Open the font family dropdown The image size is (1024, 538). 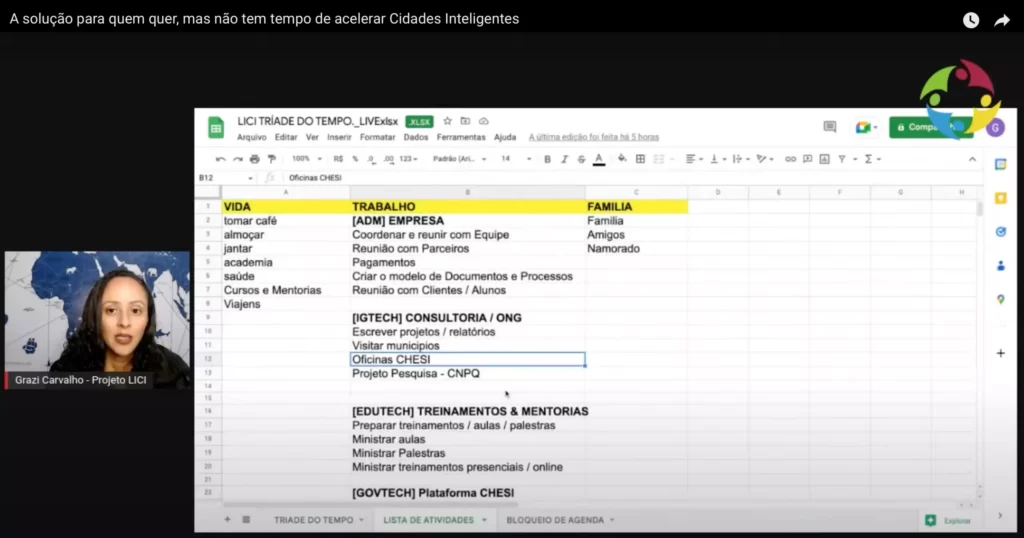tap(459, 159)
